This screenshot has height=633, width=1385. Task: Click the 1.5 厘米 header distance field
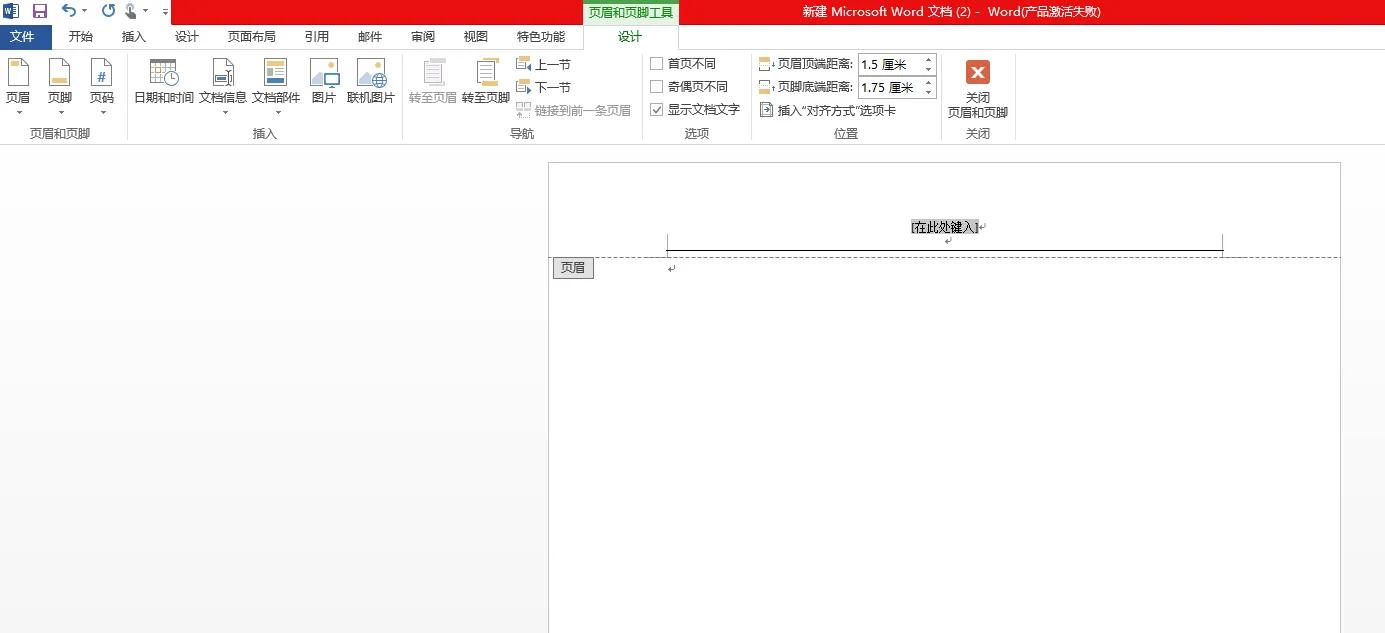890,64
